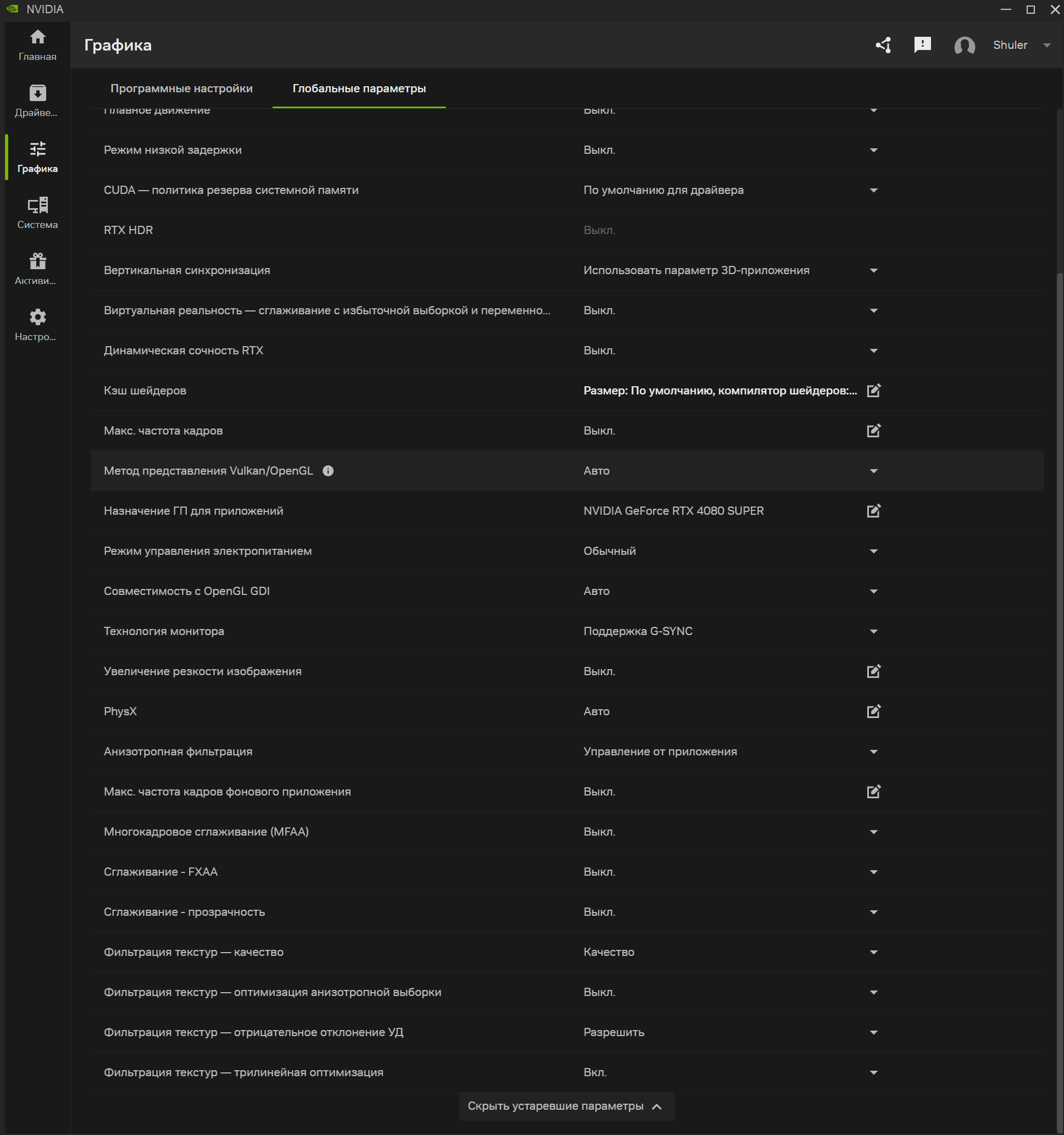Open the feedback icon in header

pyautogui.click(x=922, y=45)
